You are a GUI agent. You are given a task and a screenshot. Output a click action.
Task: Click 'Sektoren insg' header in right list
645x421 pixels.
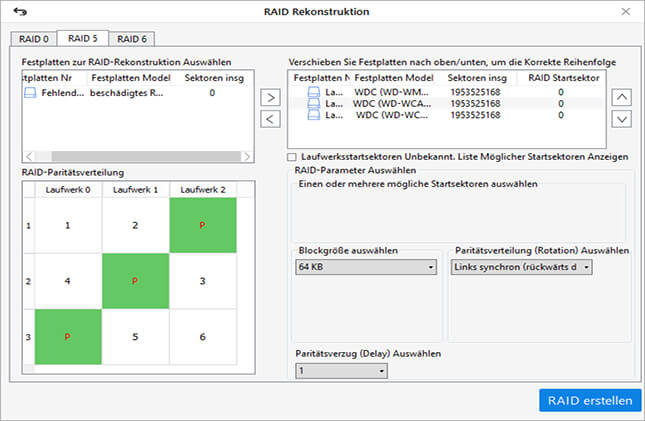pyautogui.click(x=475, y=77)
